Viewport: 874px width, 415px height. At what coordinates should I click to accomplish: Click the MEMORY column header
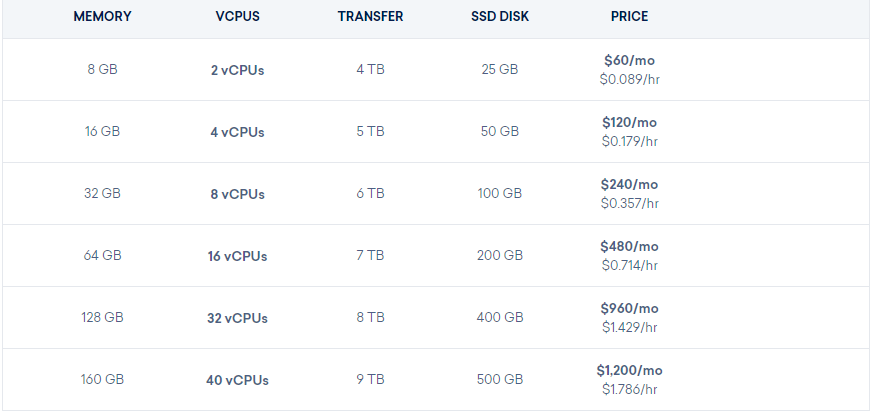[x=102, y=16]
